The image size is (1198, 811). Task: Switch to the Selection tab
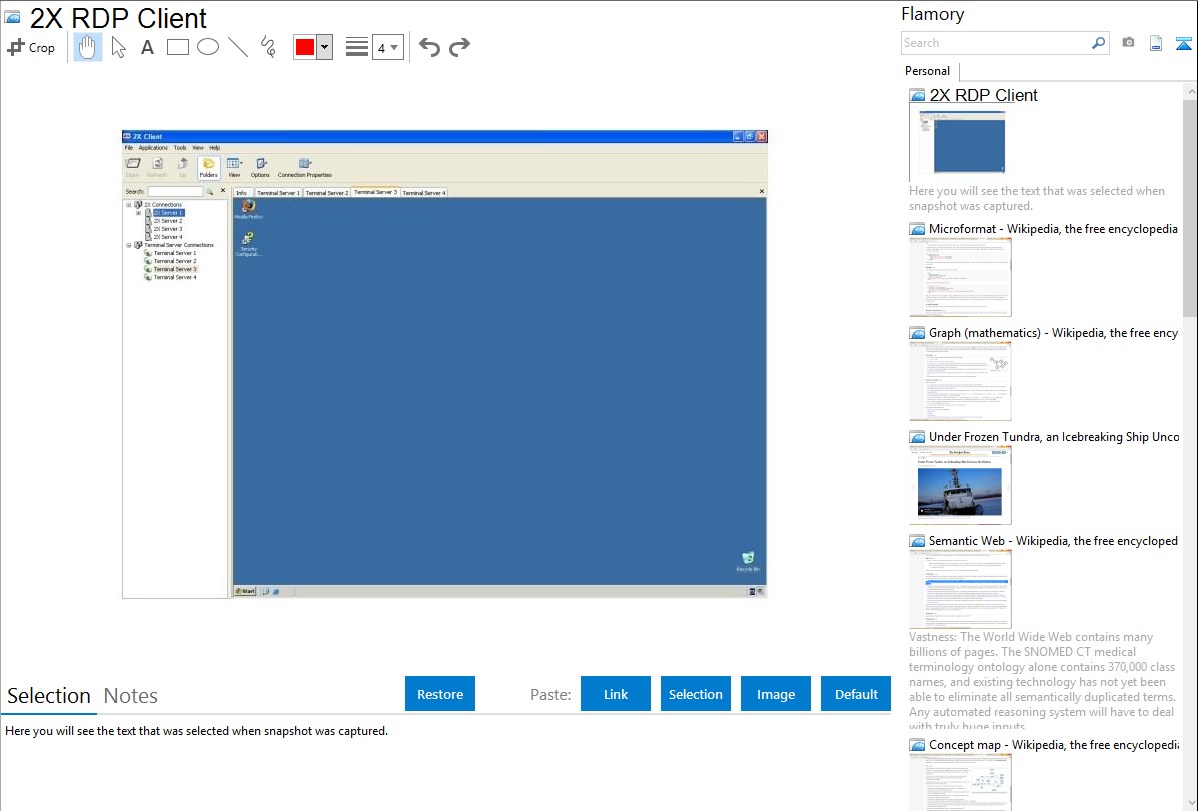point(49,696)
